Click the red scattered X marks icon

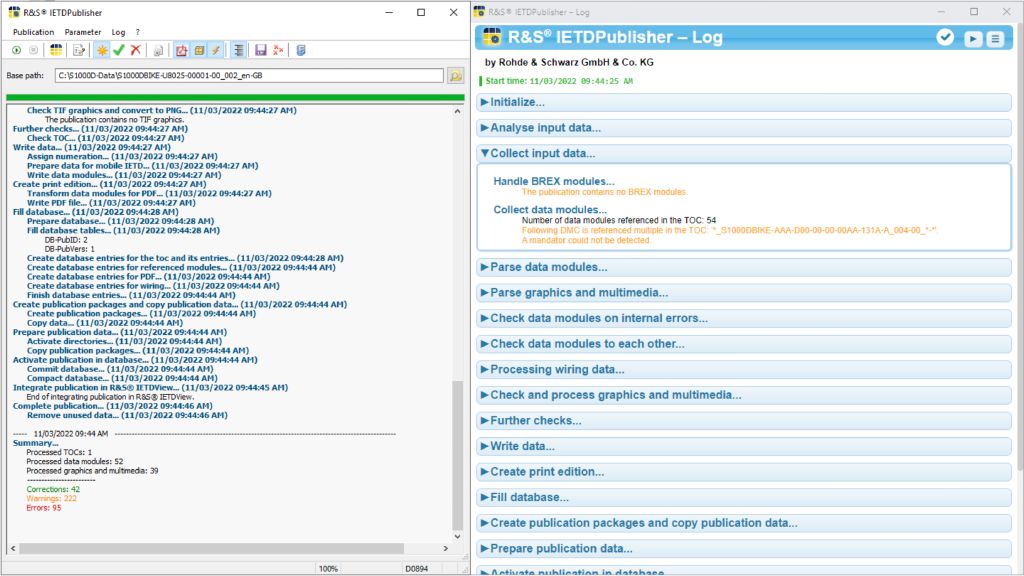click(278, 50)
